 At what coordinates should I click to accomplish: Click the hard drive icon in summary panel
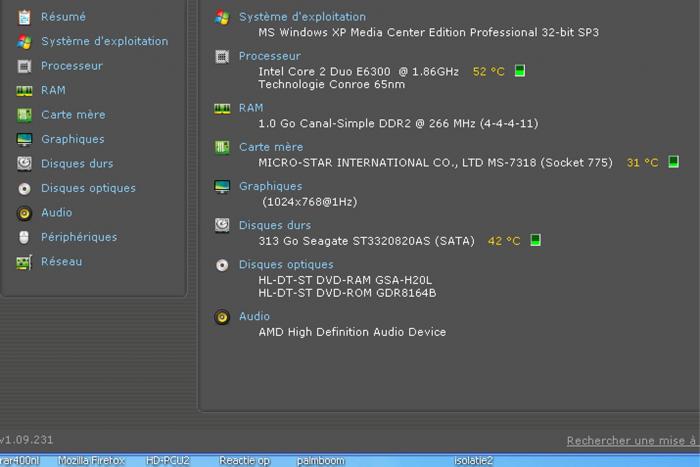click(x=222, y=225)
